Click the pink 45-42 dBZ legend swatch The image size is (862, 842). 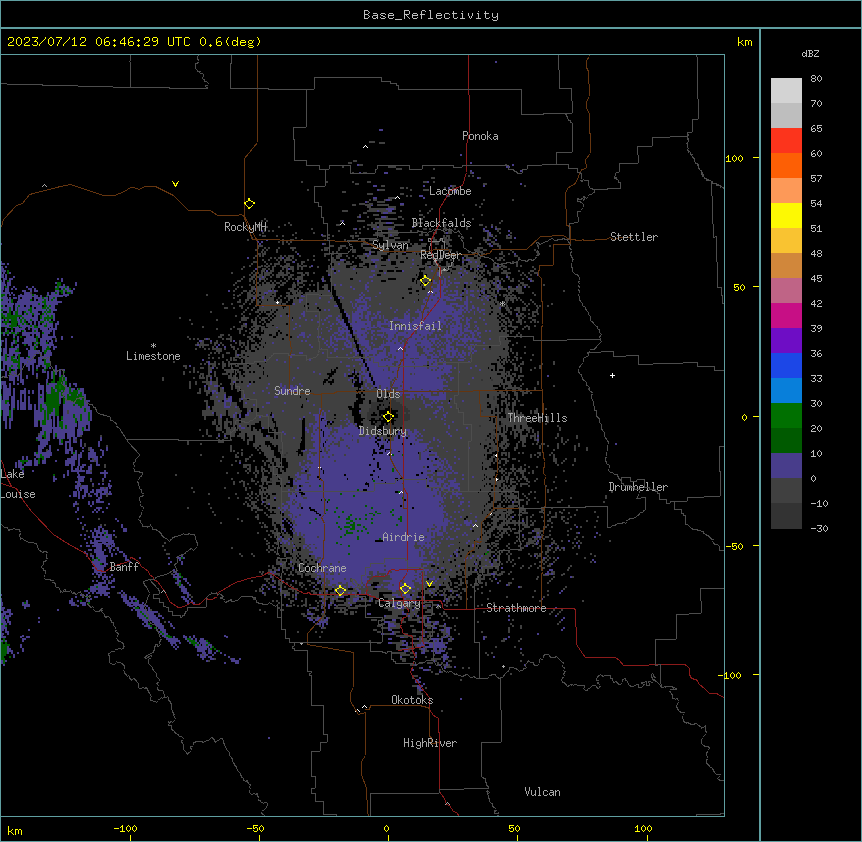click(x=786, y=291)
